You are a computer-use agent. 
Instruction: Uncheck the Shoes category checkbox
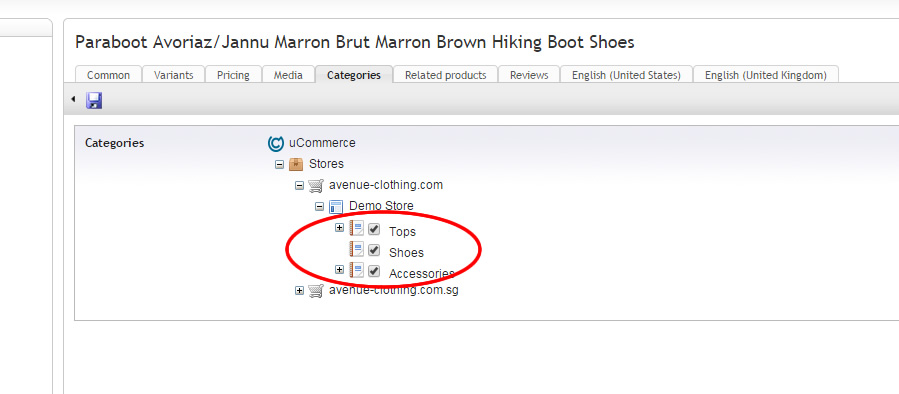(374, 250)
